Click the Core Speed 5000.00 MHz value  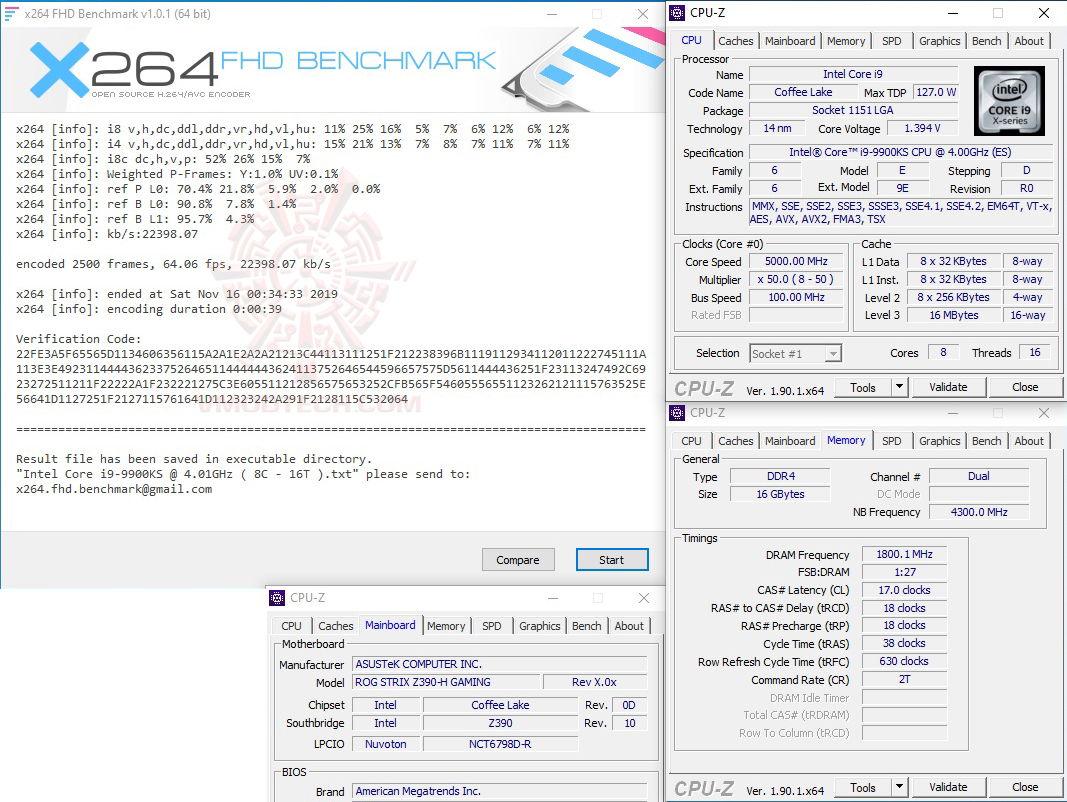(796, 262)
